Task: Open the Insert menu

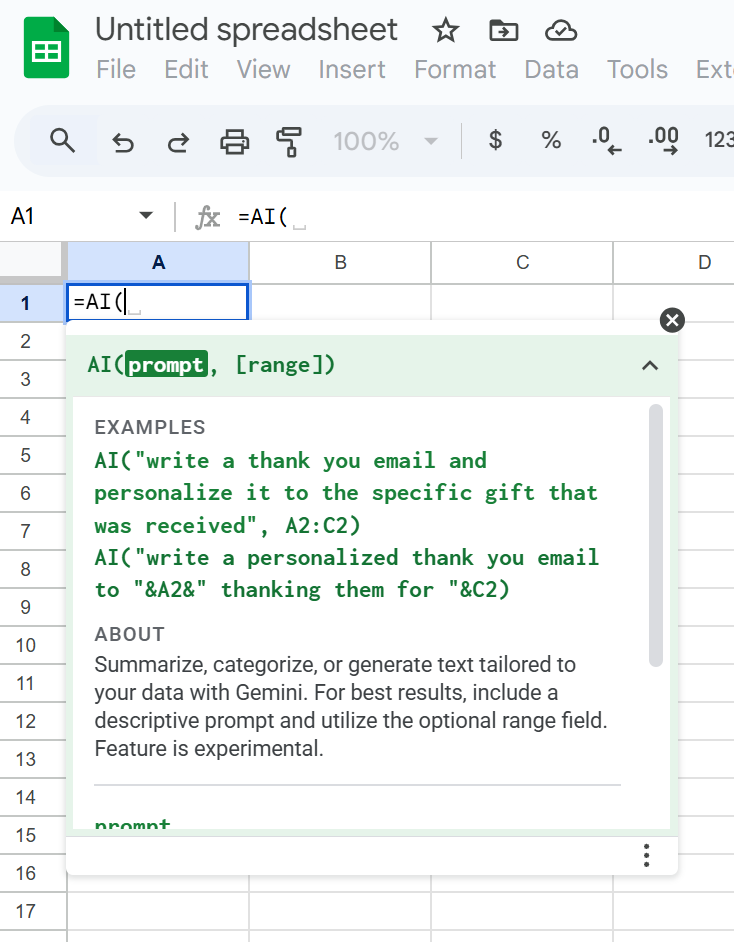Action: (x=352, y=70)
